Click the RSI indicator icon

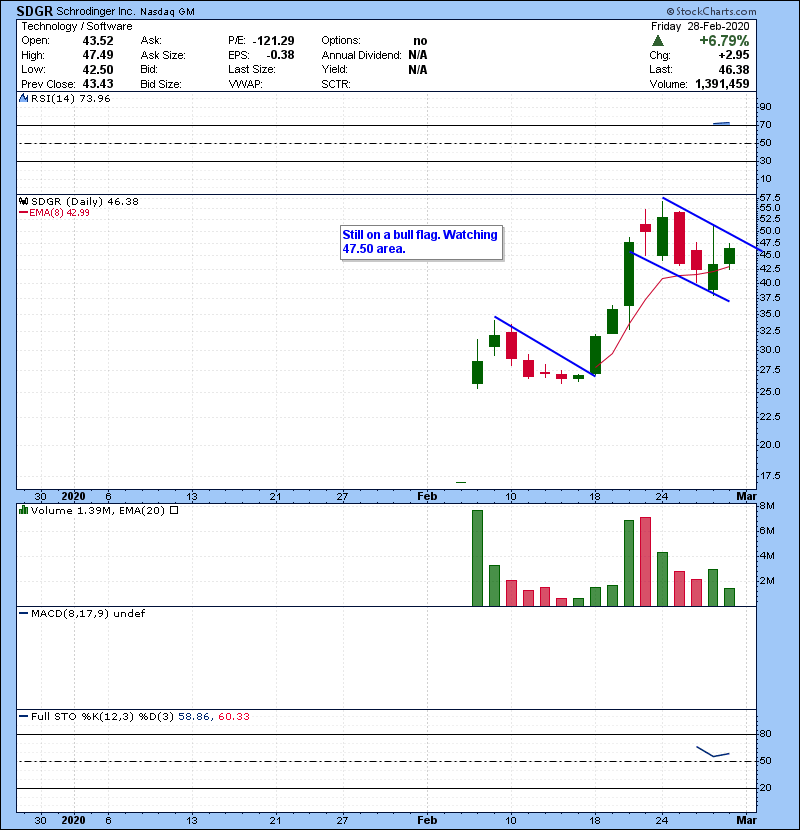23,98
